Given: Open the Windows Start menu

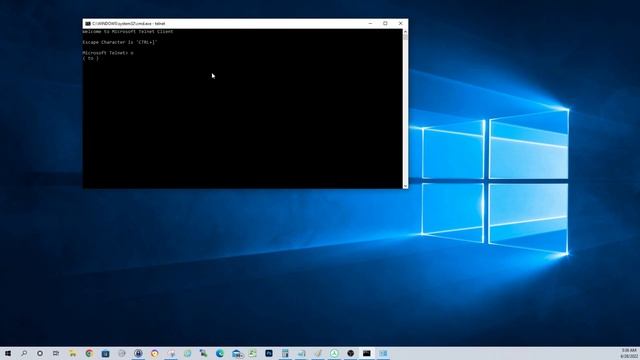Looking at the screenshot, I should coord(8,353).
